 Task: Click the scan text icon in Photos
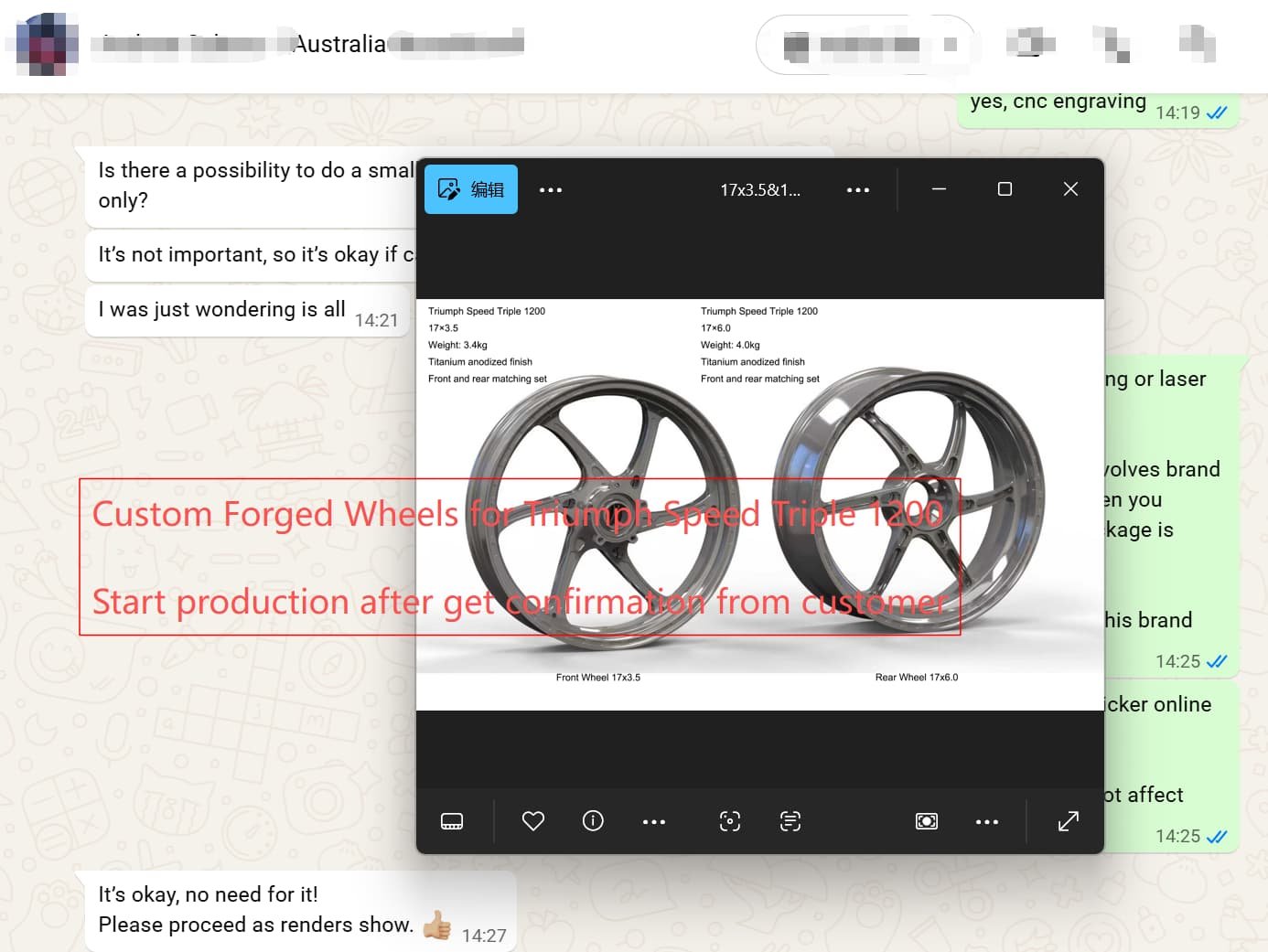point(790,821)
